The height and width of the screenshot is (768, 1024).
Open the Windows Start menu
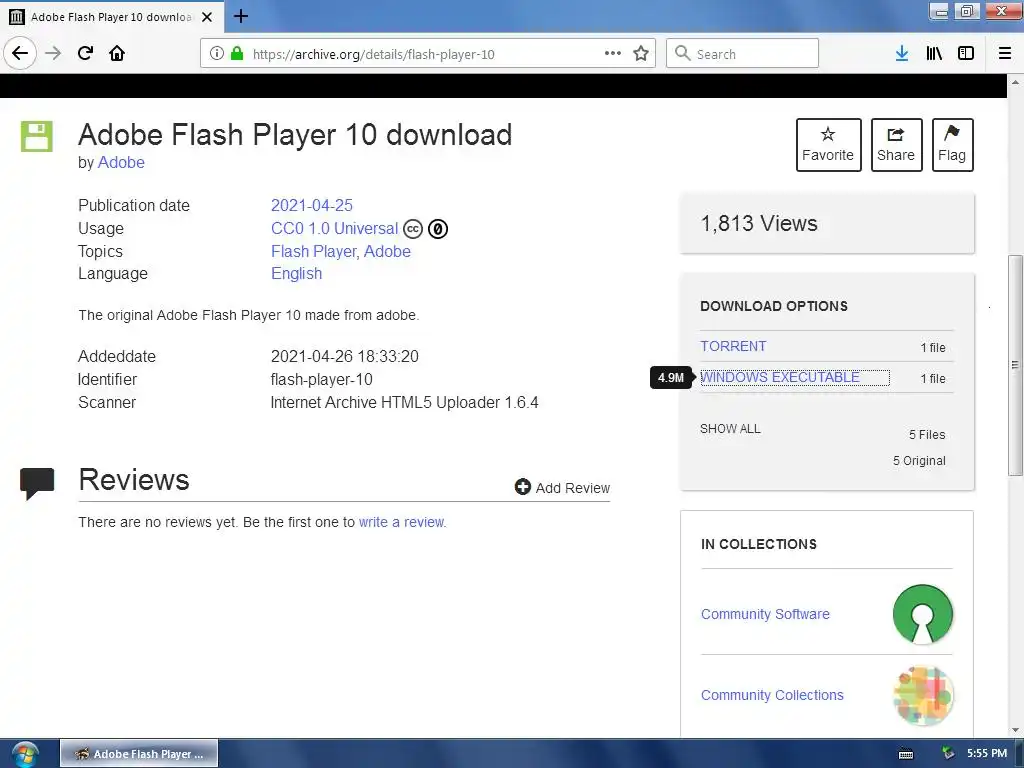(x=25, y=754)
